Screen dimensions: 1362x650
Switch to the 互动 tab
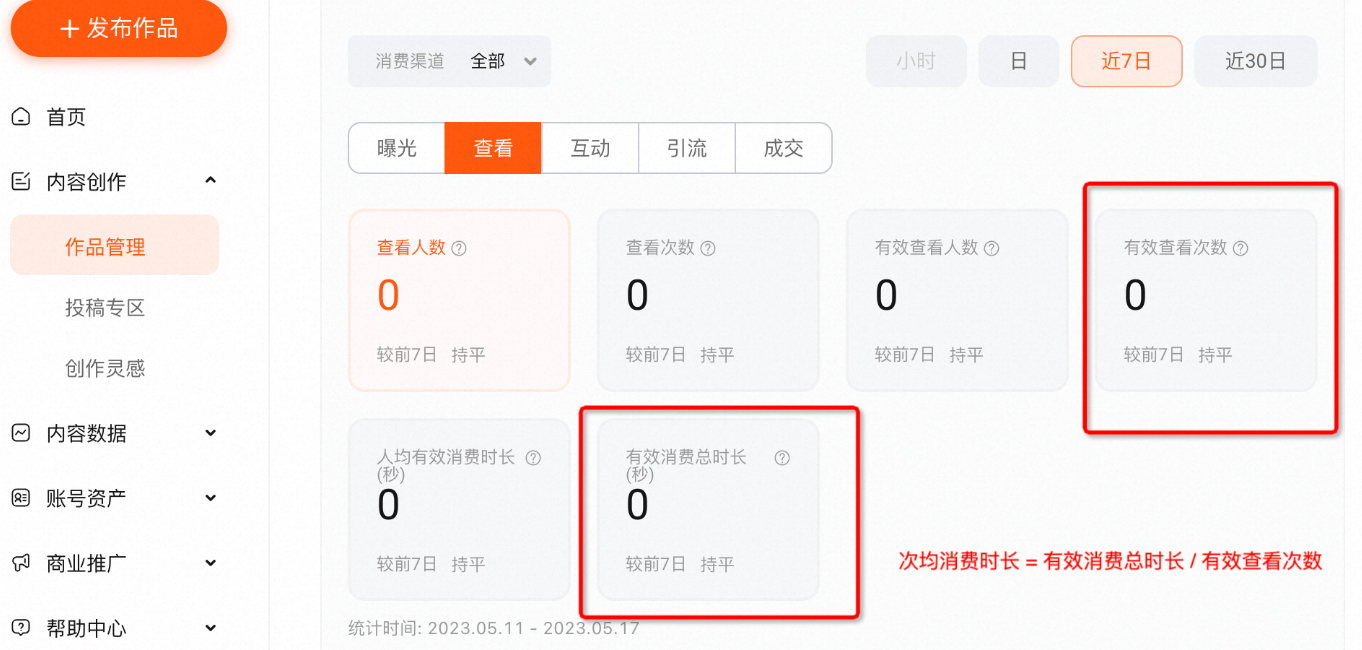590,147
